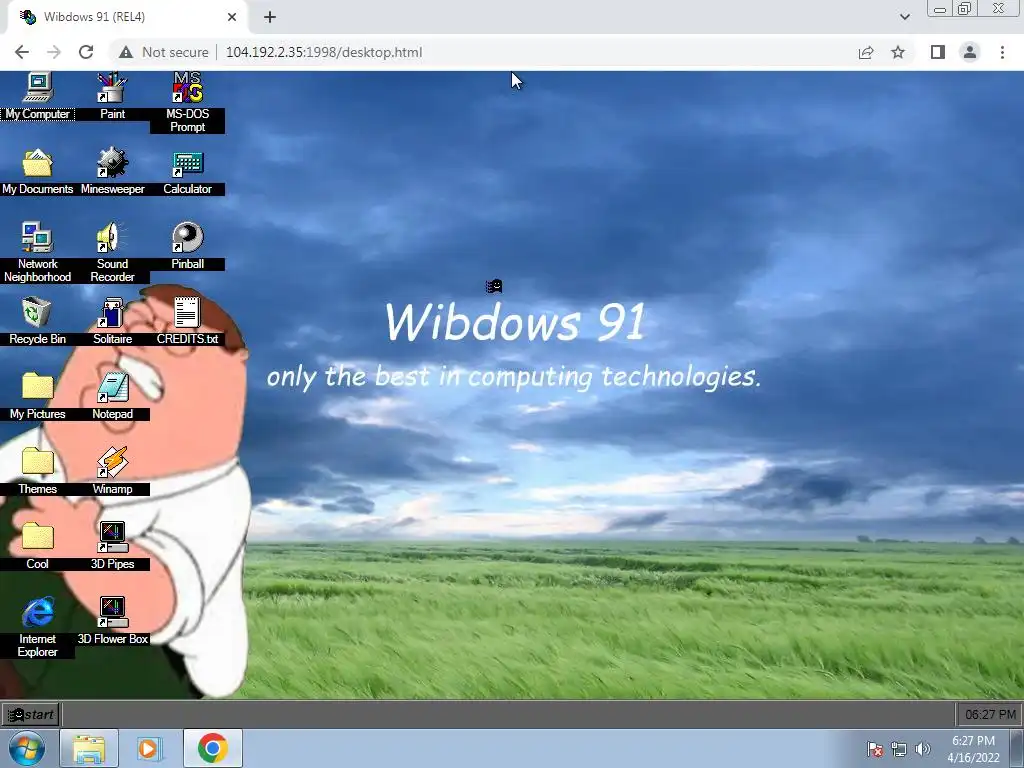
Task: Select the Wibdows 91 (REL4) tab
Action: 127,18
